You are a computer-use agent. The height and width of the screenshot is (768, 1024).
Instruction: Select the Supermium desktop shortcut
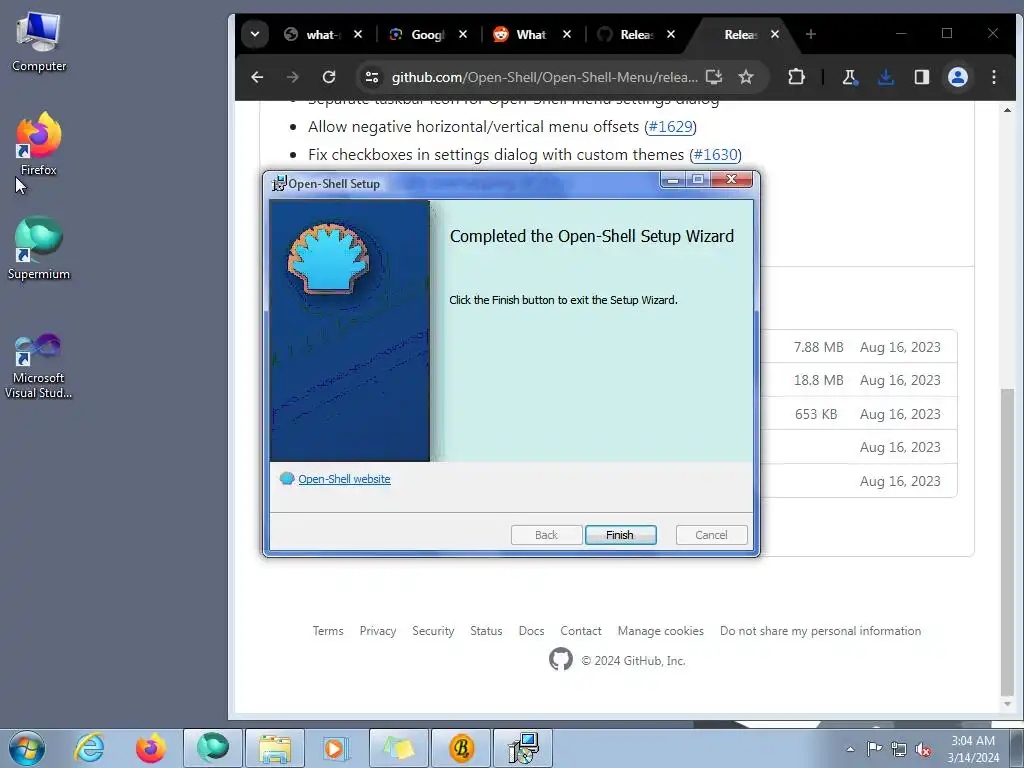(x=39, y=248)
